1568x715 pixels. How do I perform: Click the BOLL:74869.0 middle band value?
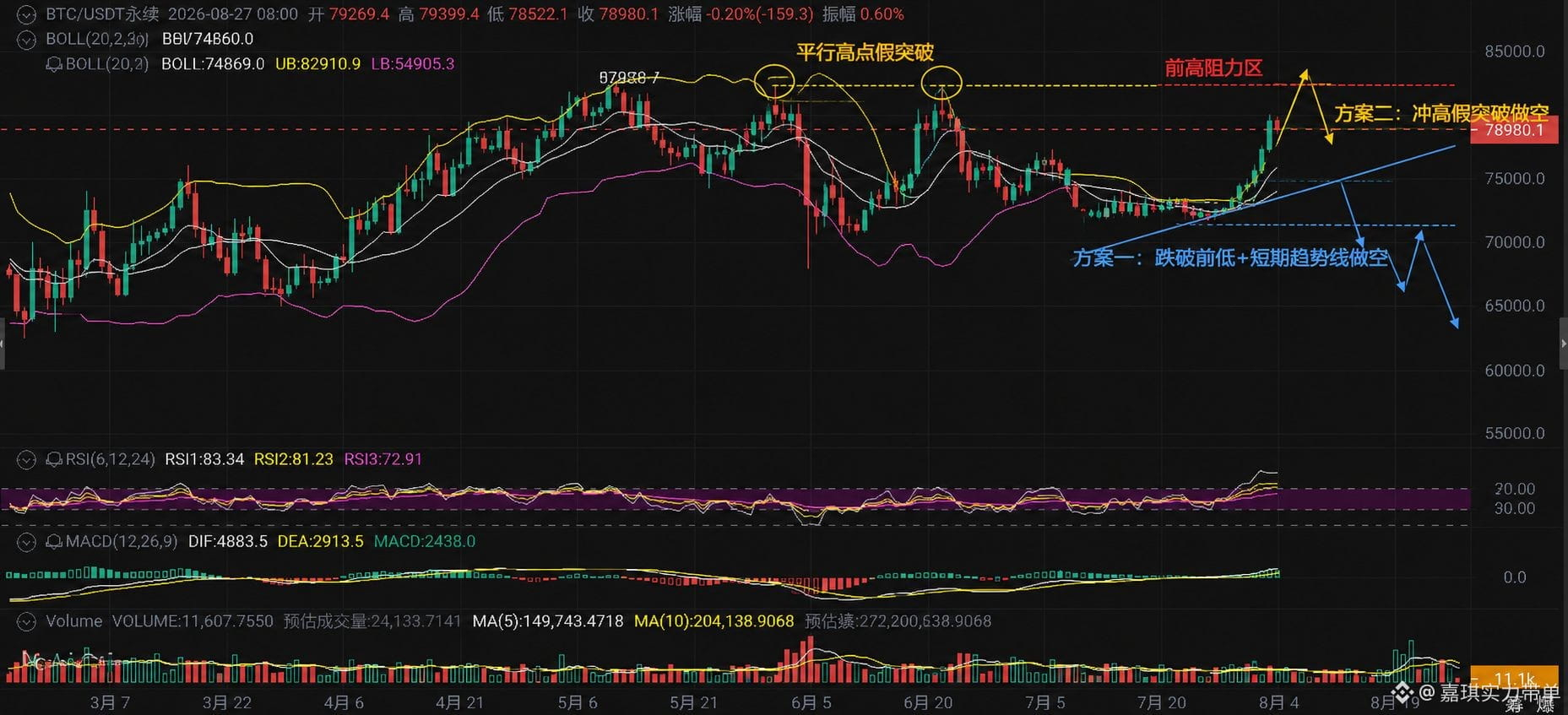point(213,64)
